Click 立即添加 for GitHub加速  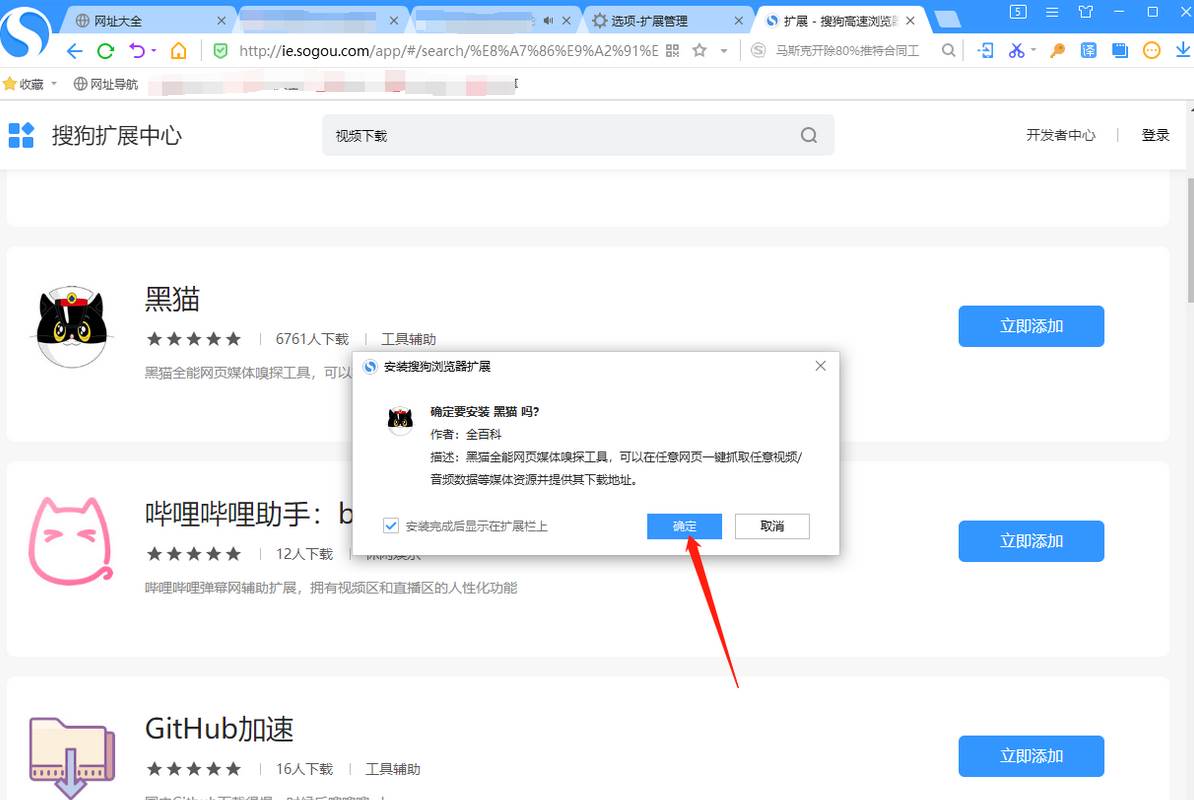(1031, 756)
